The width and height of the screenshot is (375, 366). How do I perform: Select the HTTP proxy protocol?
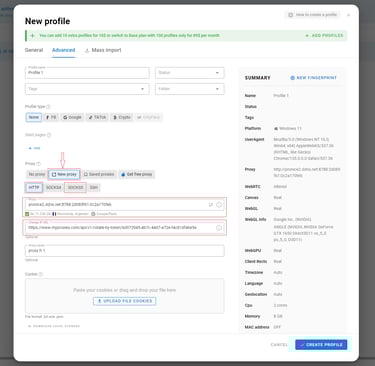pyautogui.click(x=34, y=188)
